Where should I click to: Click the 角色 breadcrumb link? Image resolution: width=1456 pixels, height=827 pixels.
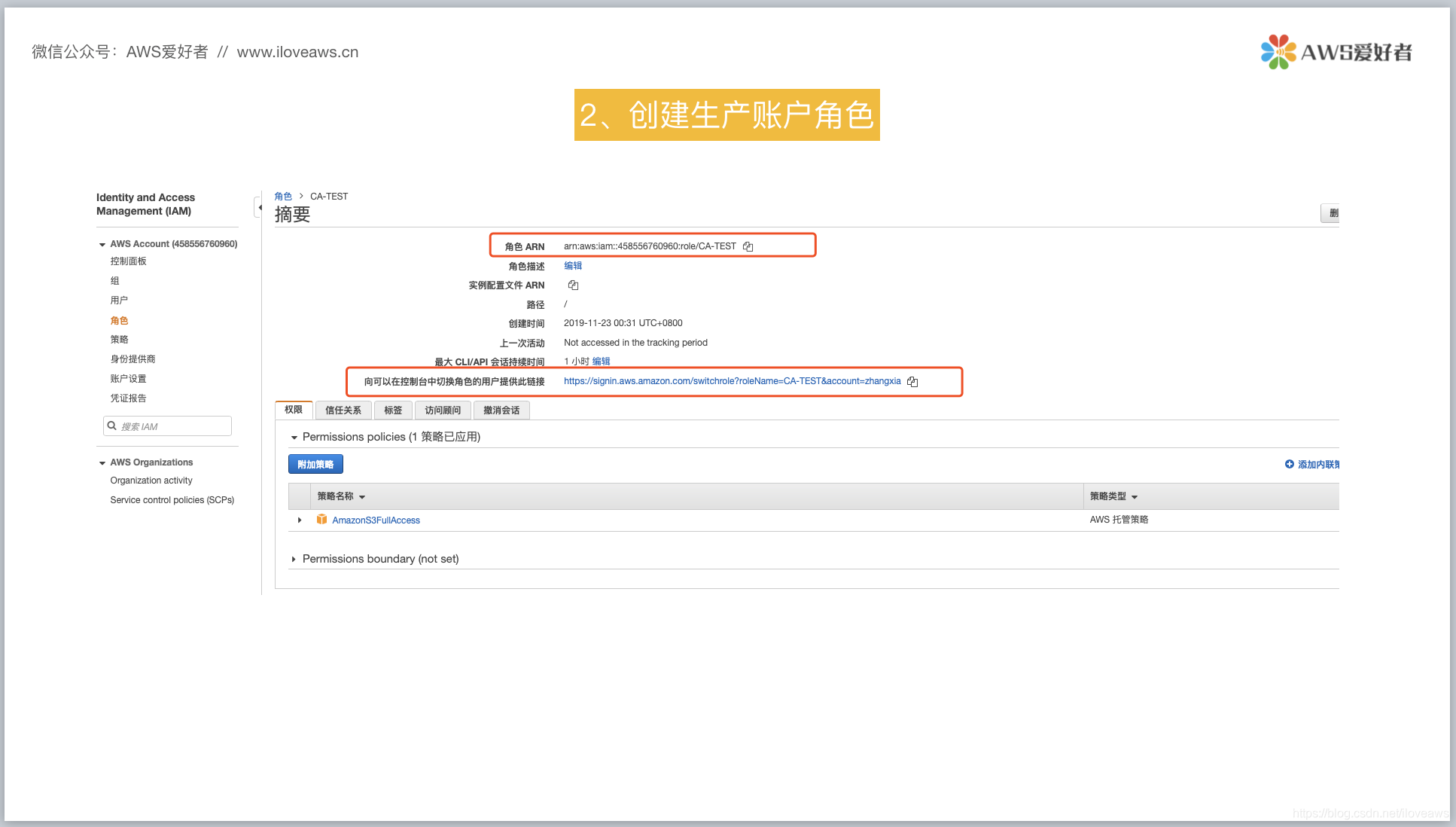pyautogui.click(x=283, y=197)
